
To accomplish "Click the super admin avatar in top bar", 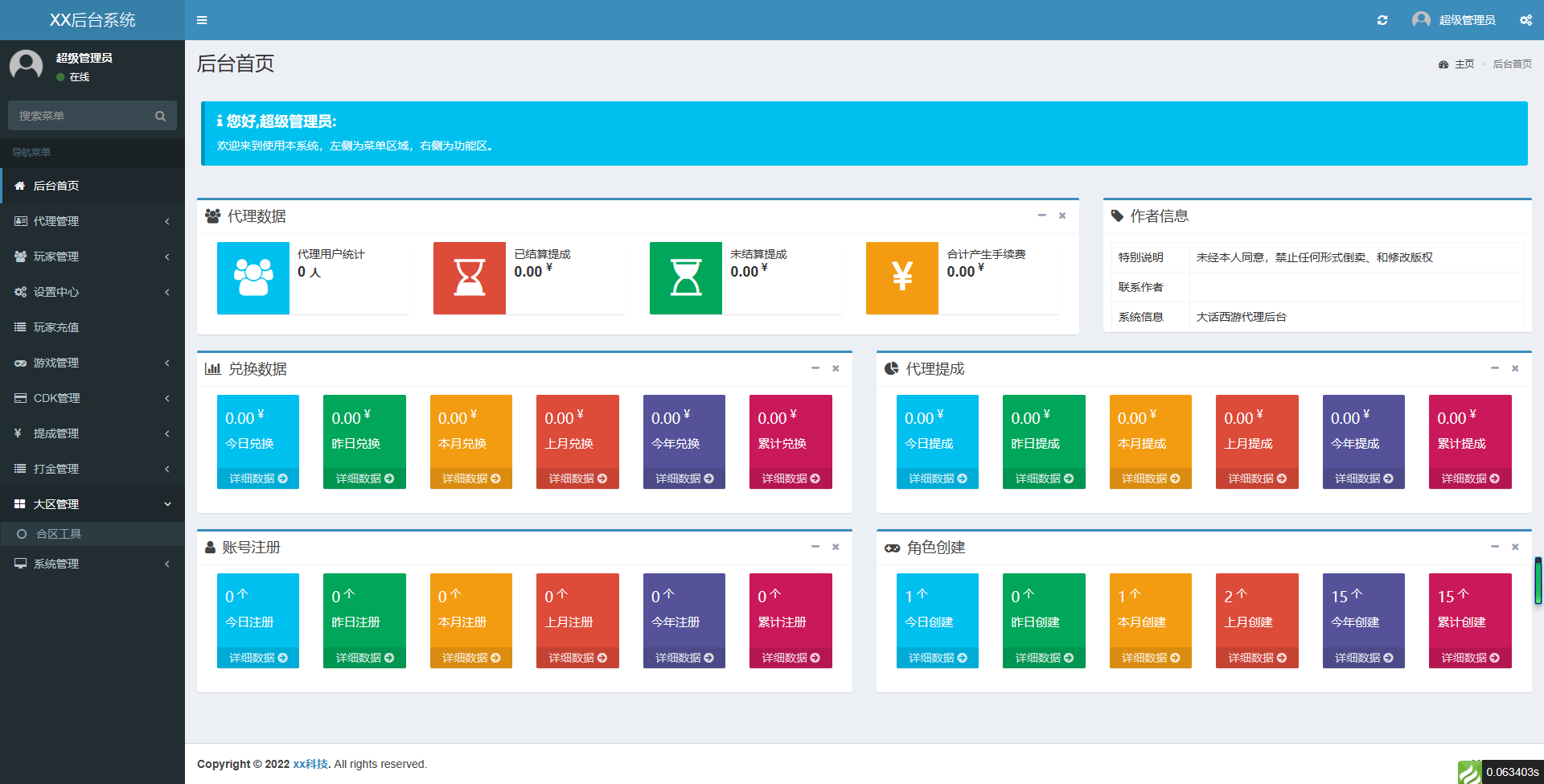I will click(x=1421, y=20).
